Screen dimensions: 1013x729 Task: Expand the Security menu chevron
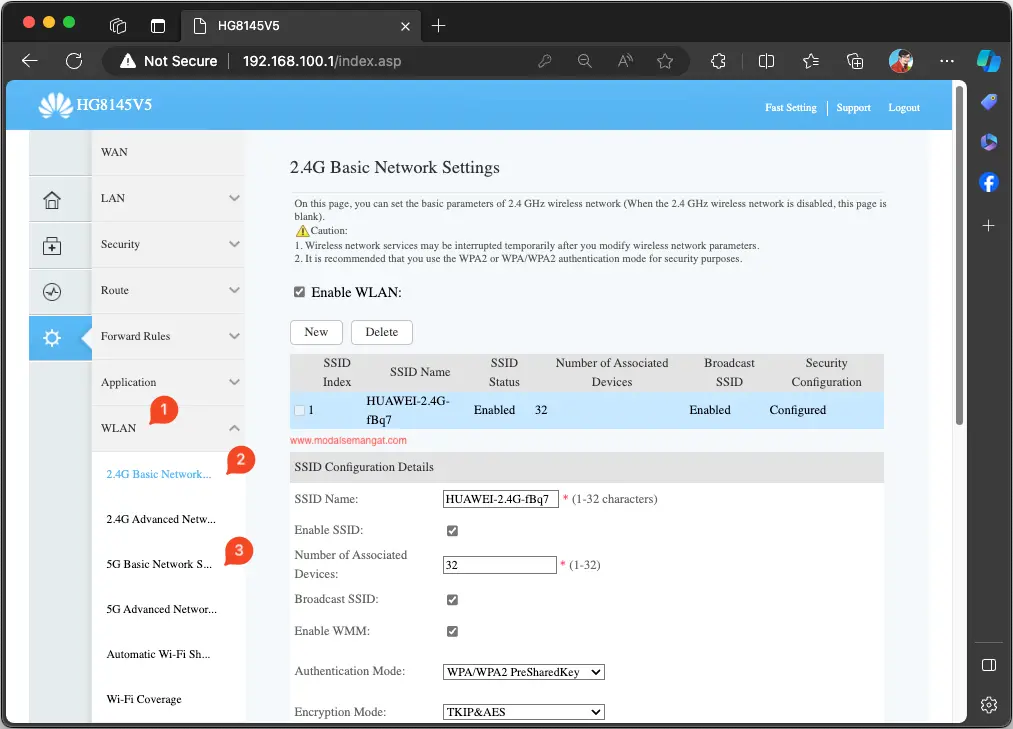235,244
